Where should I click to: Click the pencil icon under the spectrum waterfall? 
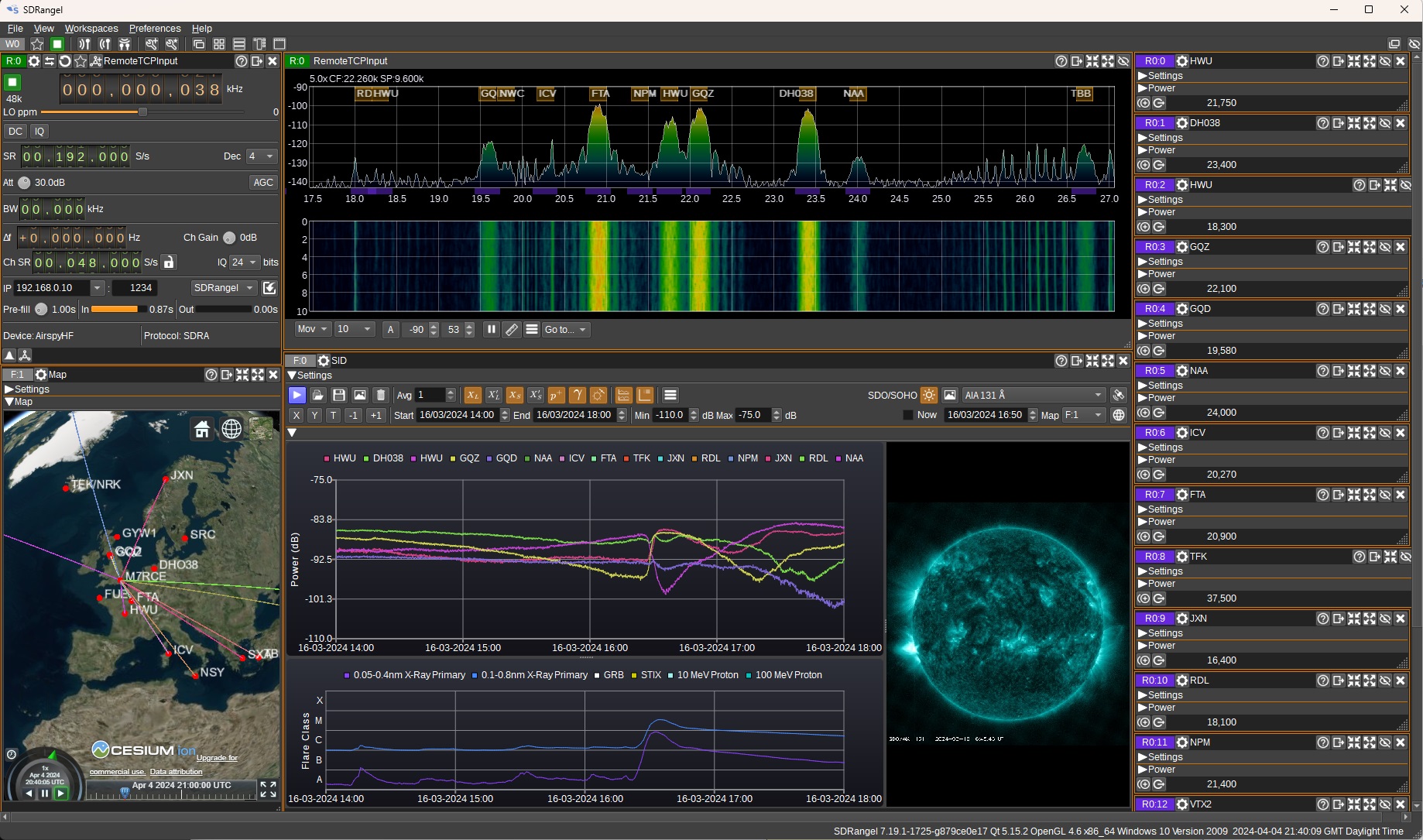(x=511, y=330)
